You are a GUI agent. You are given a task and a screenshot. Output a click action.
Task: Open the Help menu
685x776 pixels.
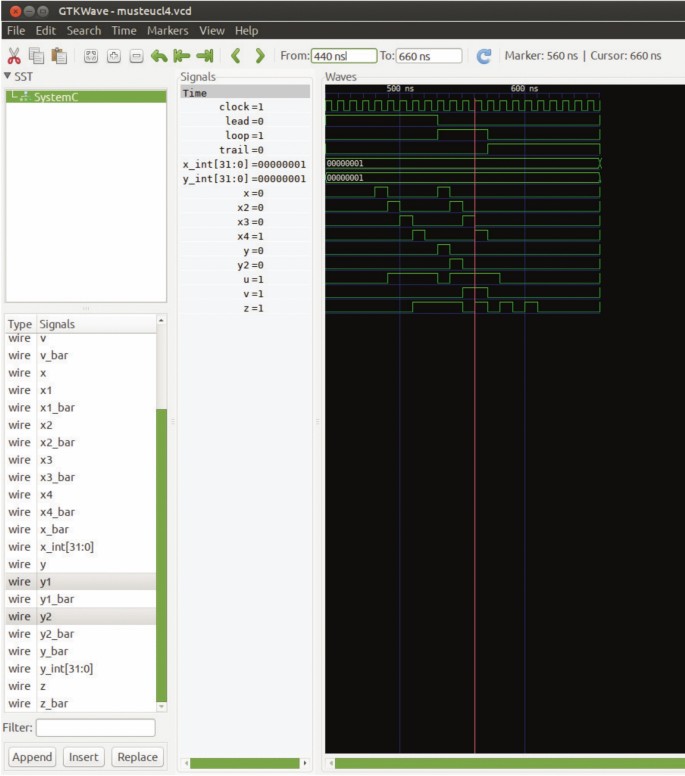[x=246, y=31]
